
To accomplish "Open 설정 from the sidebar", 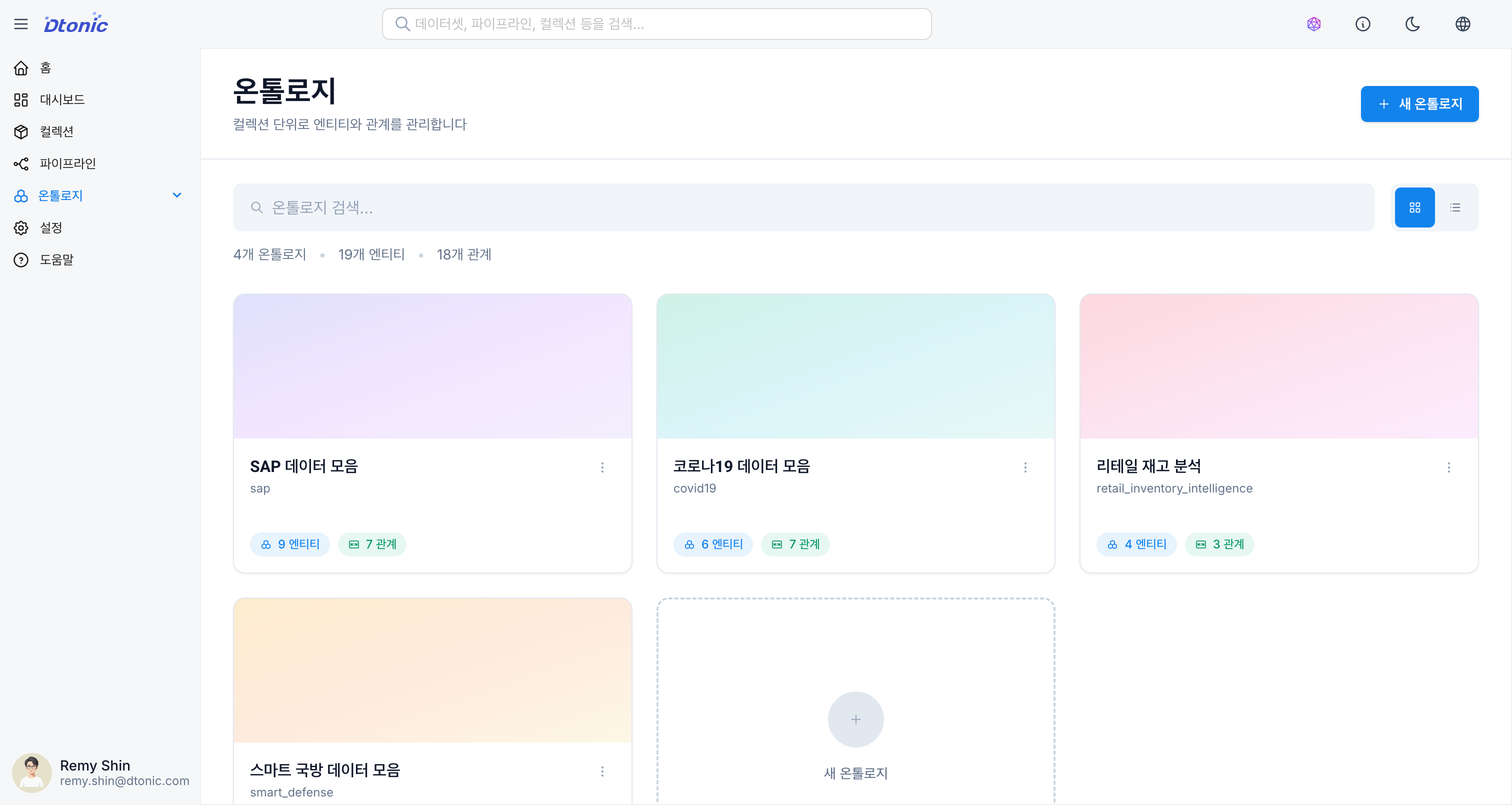I will [x=21, y=228].
